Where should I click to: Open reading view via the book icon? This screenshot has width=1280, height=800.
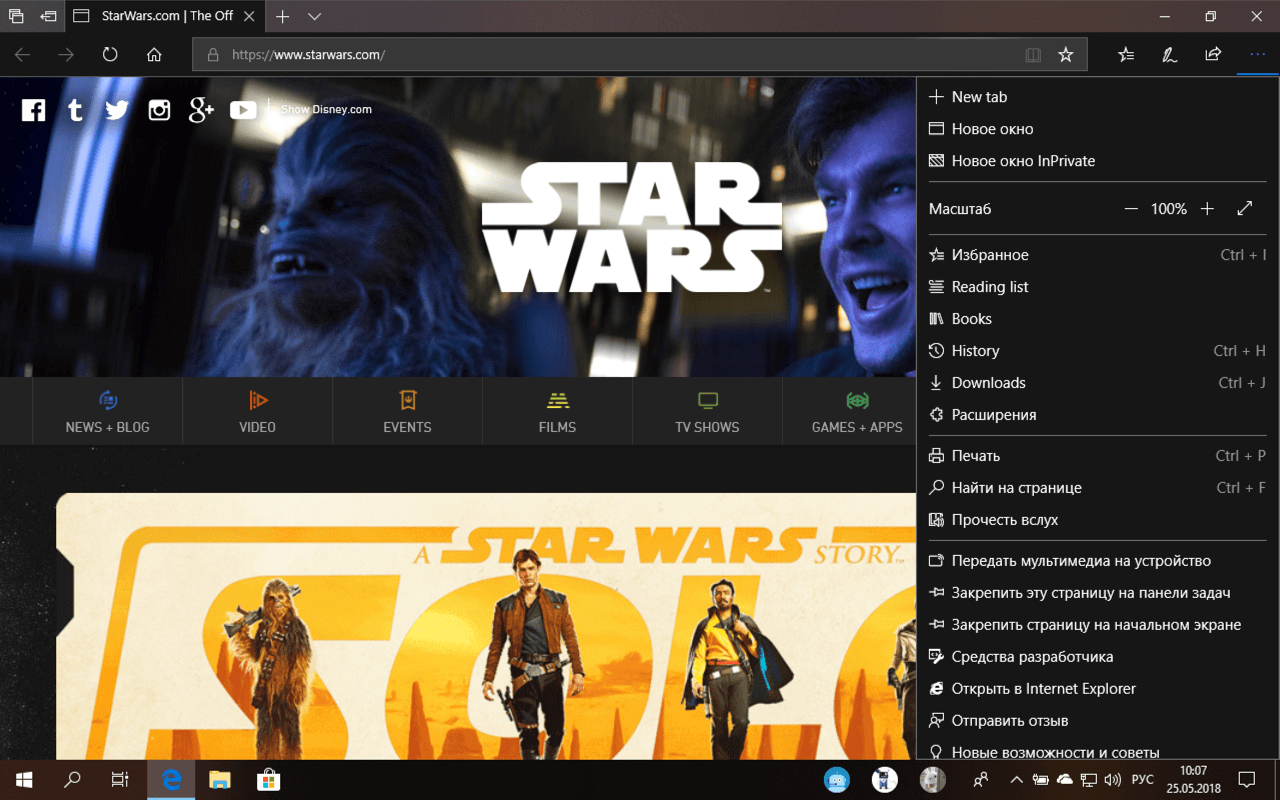[1033, 55]
